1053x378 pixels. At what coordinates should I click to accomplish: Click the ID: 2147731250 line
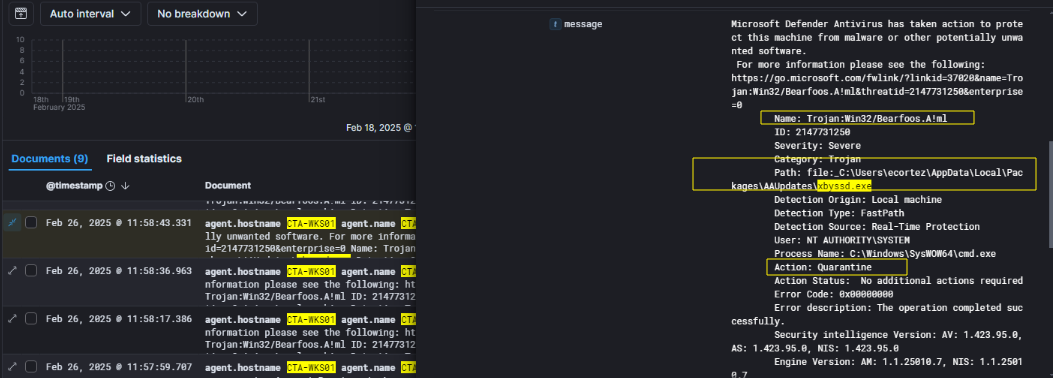[812, 132]
